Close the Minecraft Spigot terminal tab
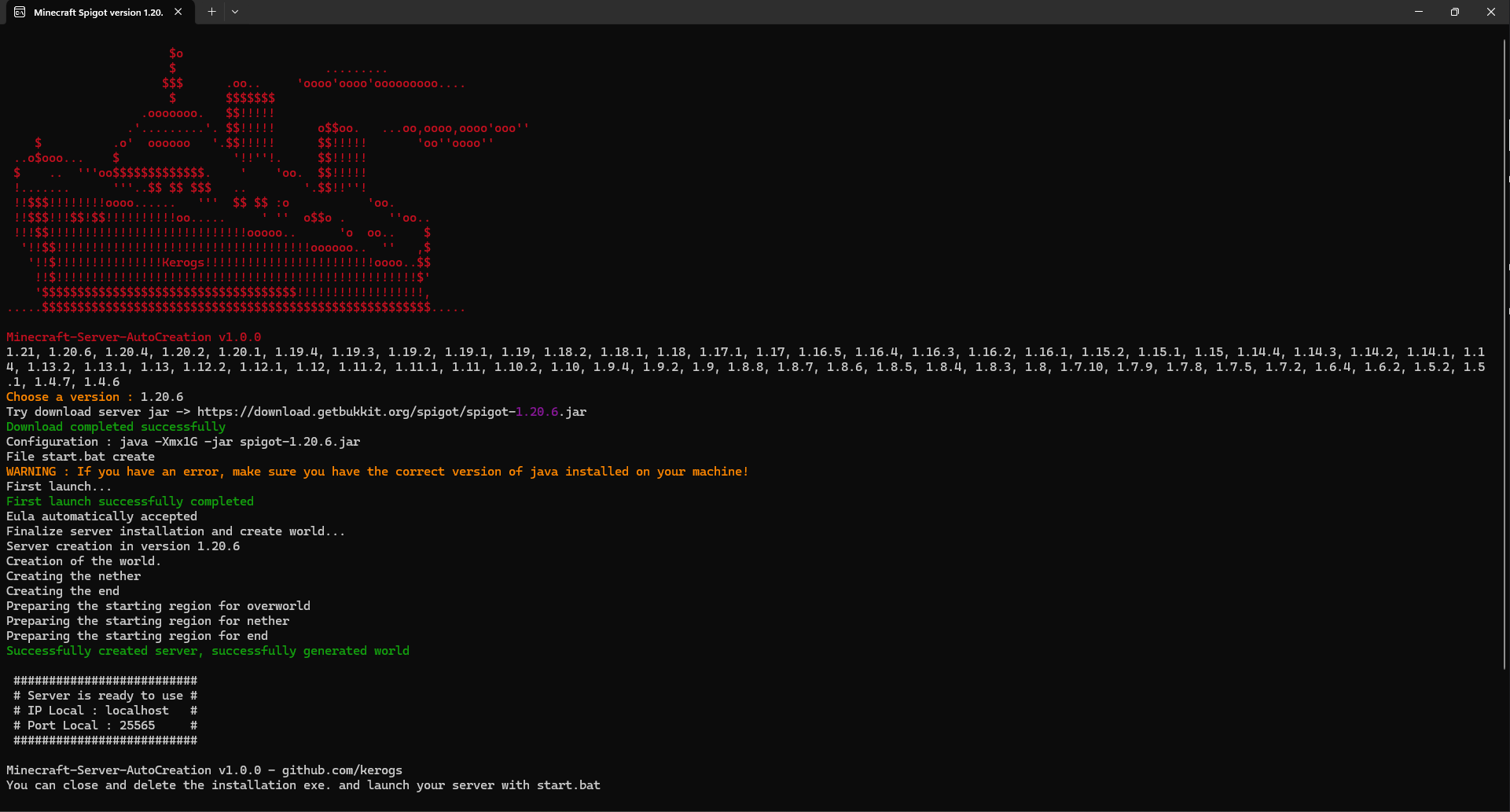This screenshot has height=812, width=1510. pyautogui.click(x=178, y=12)
